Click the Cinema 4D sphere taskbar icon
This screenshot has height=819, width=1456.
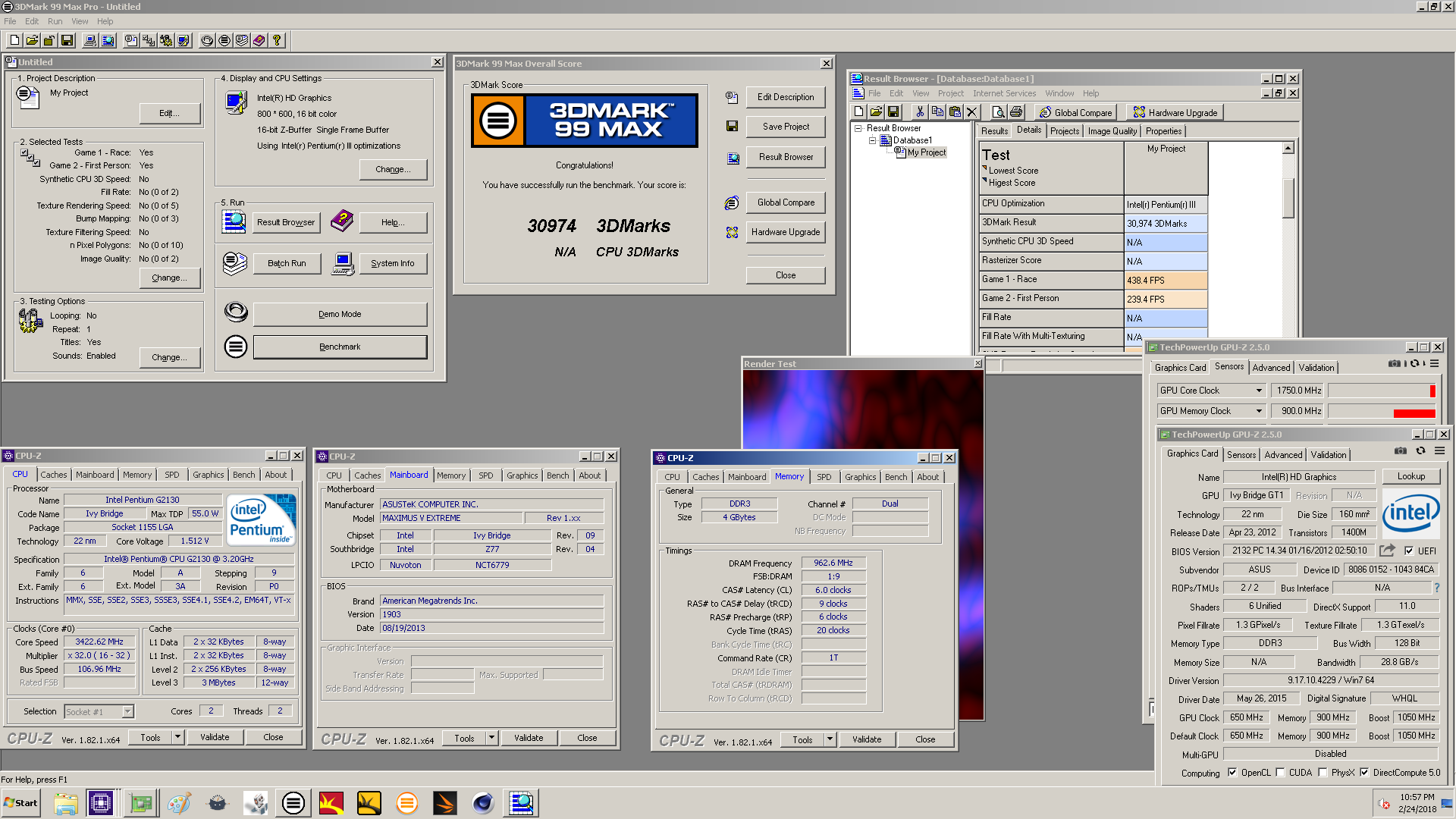click(x=483, y=803)
